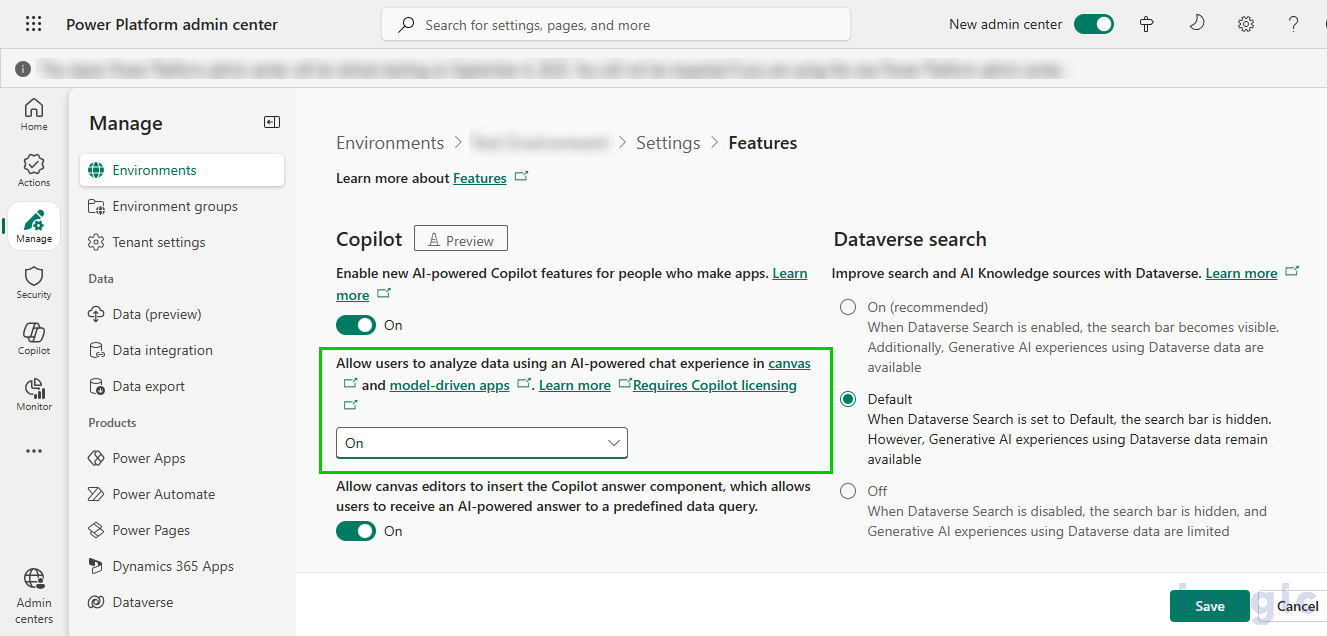
Task: Open Security in the left rail
Action: [34, 282]
